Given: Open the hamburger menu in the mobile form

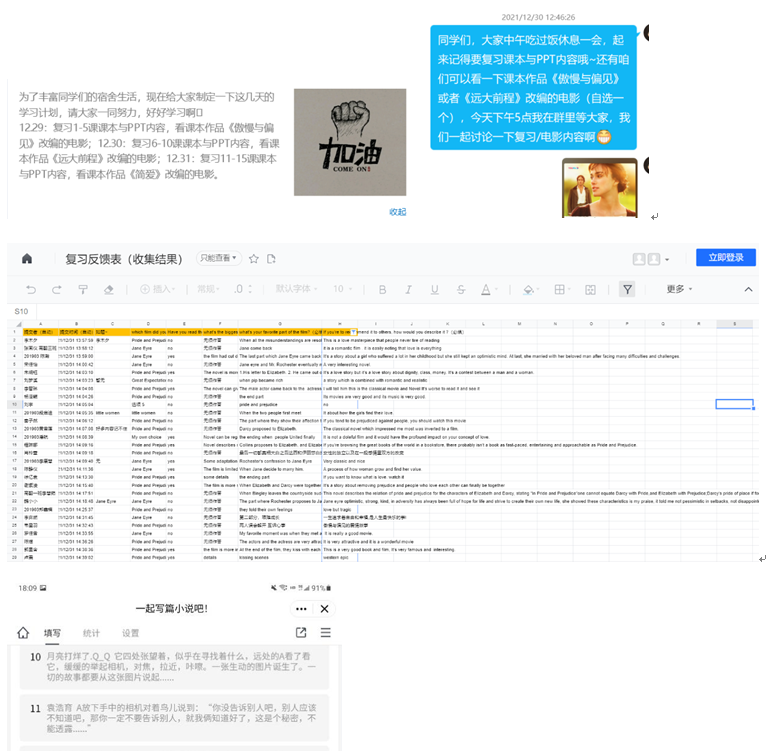Looking at the screenshot, I should click(325, 633).
